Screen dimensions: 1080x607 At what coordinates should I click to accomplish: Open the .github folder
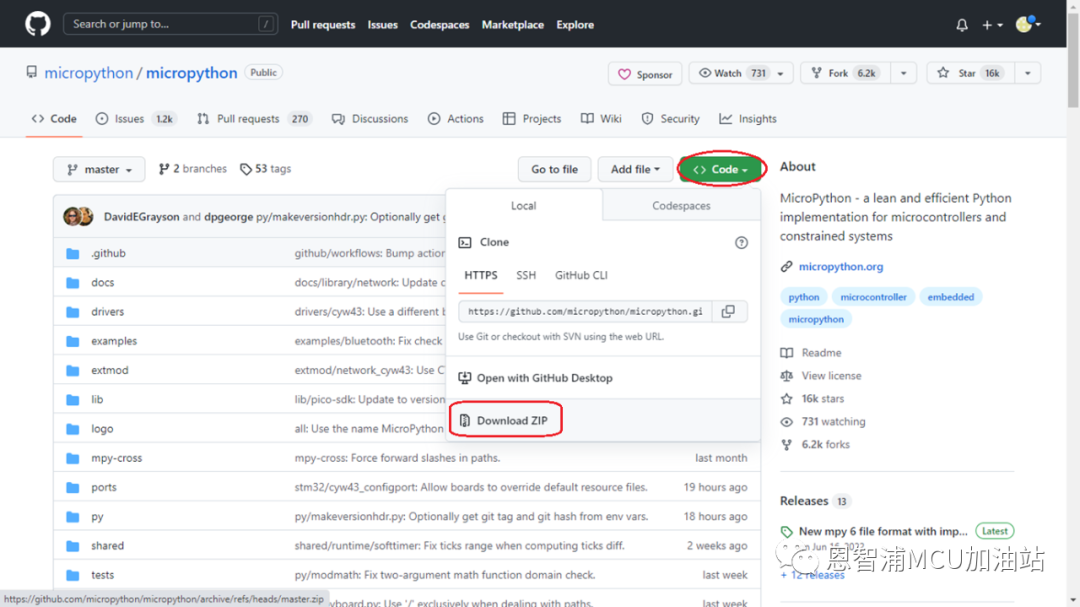click(x=109, y=253)
